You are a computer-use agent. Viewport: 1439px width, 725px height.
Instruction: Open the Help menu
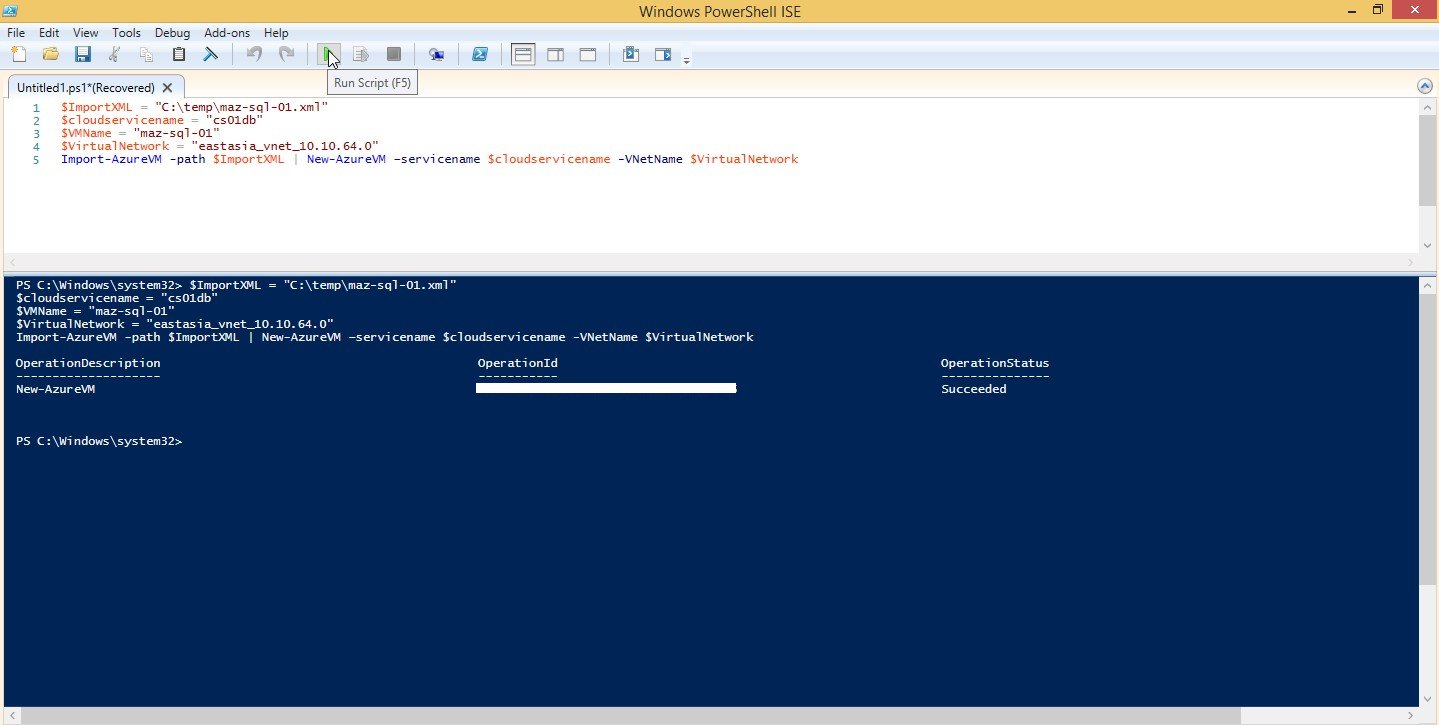point(276,33)
